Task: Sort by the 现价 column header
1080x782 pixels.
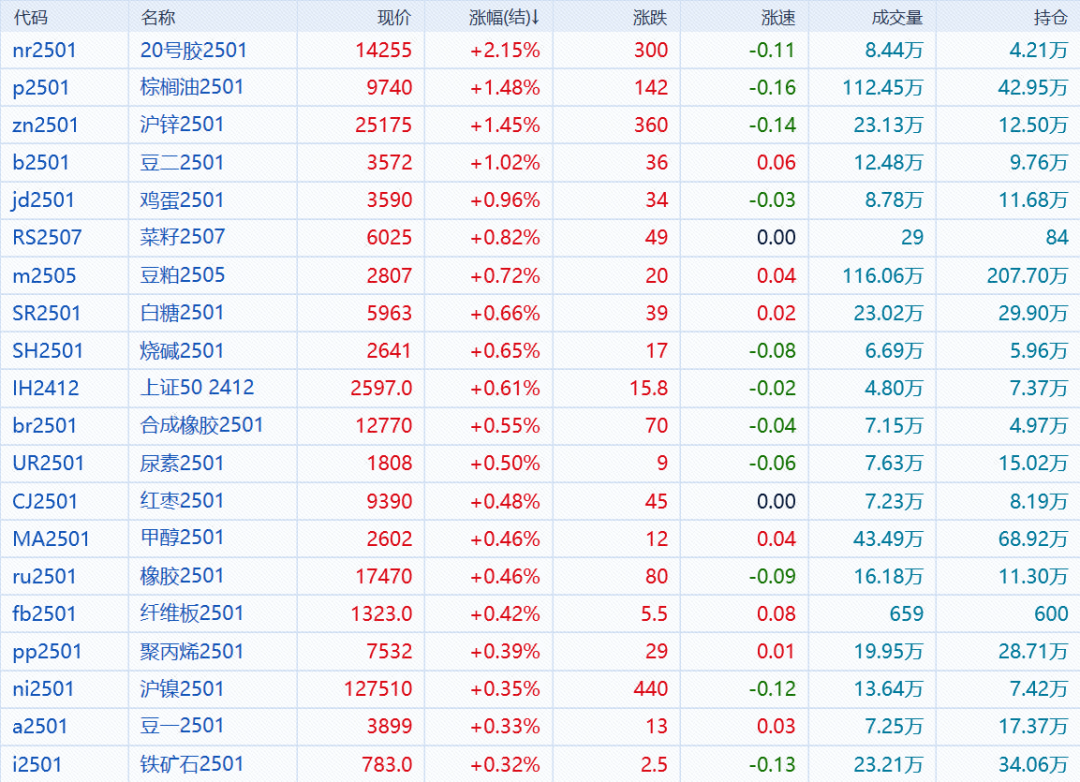Action: [395, 17]
